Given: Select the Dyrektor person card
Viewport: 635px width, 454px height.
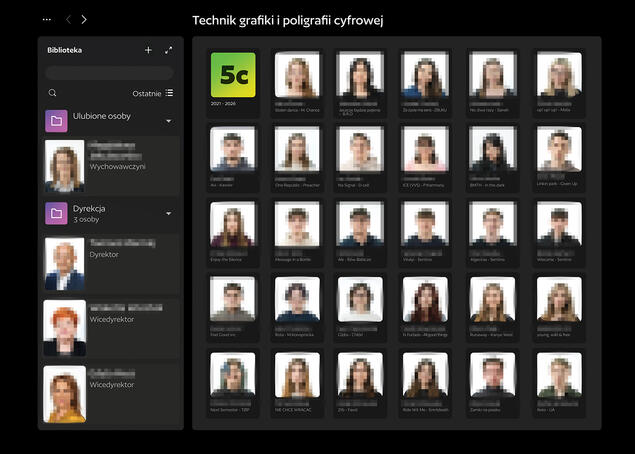Looking at the screenshot, I should click(111, 264).
